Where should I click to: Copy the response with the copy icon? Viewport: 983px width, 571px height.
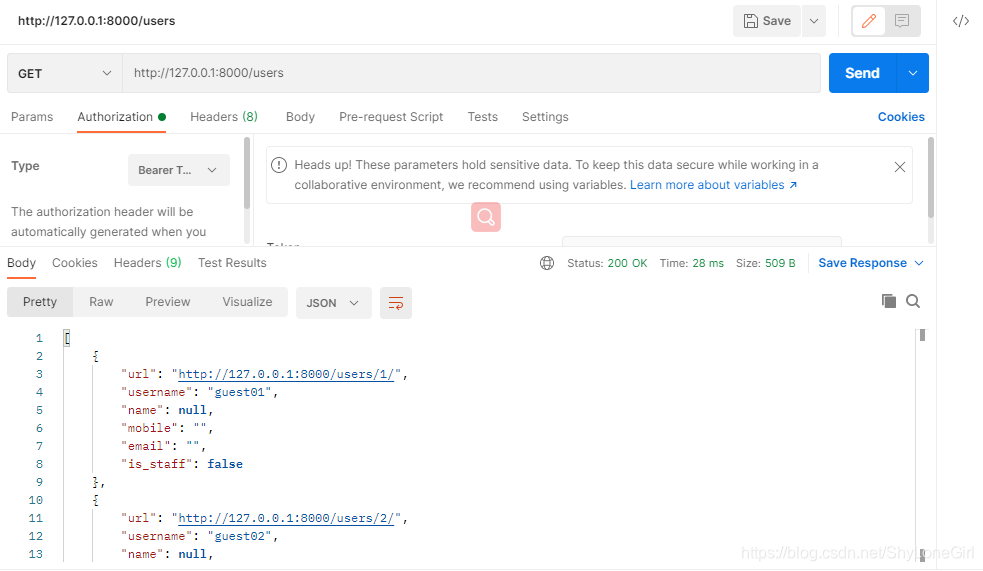point(888,301)
